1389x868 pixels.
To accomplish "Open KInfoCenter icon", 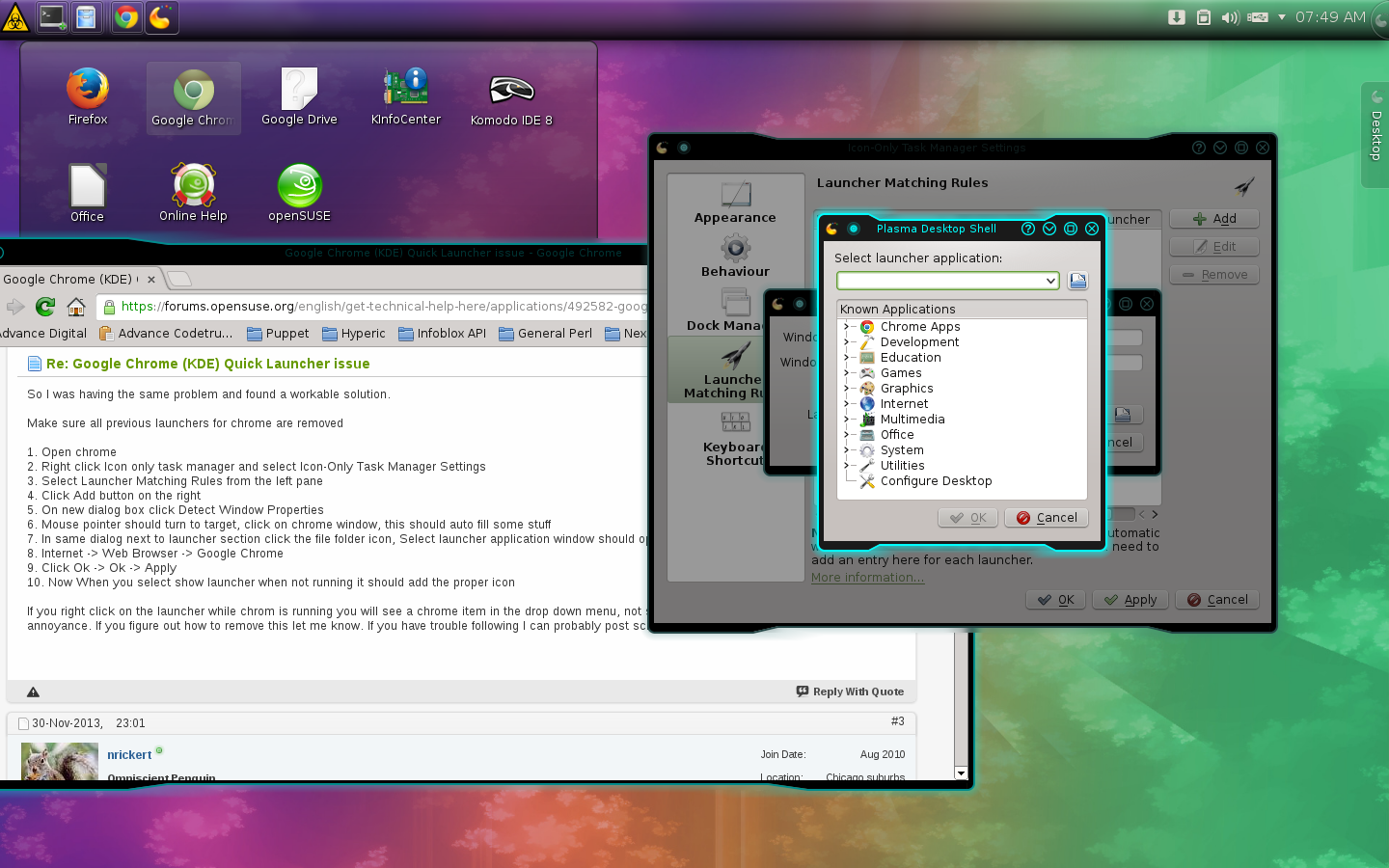I will click(x=405, y=96).
